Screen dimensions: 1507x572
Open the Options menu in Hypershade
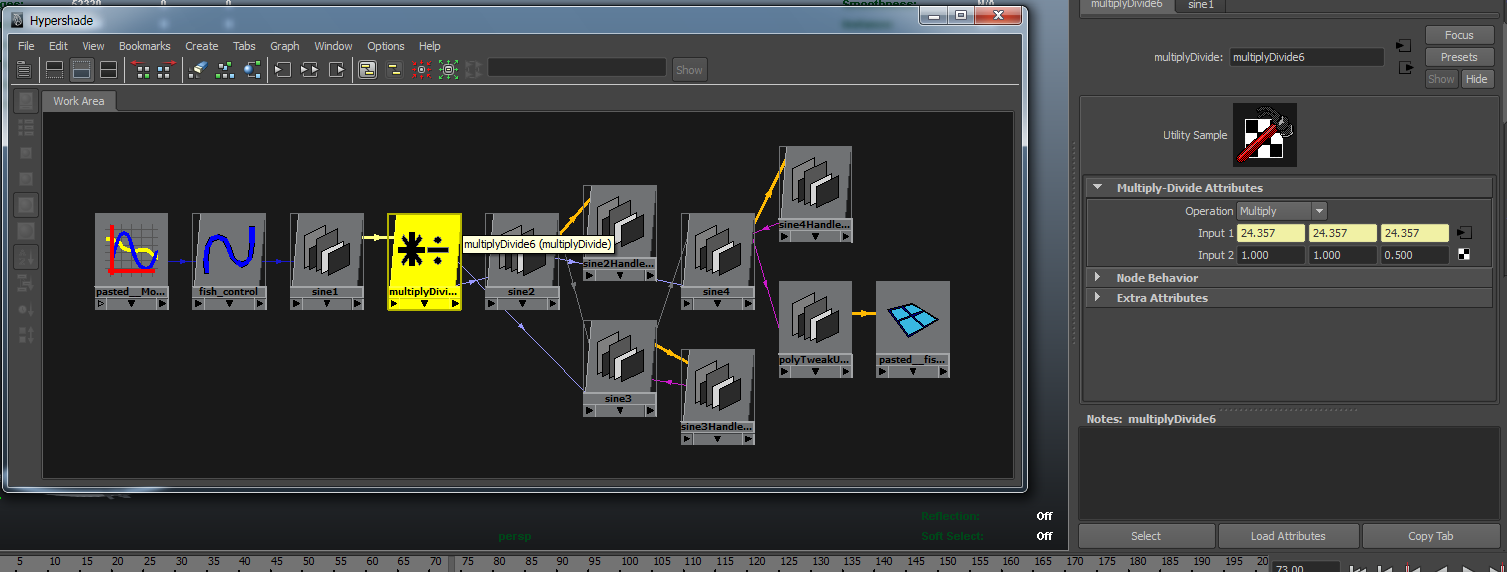(x=386, y=46)
